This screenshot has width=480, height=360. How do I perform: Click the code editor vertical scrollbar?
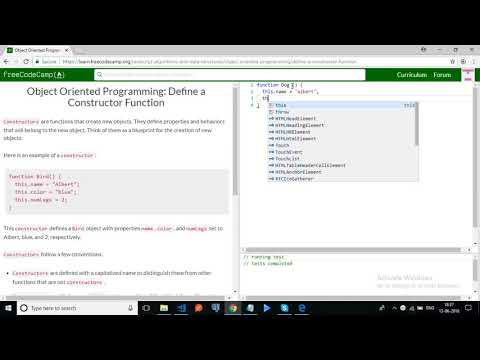[476, 157]
